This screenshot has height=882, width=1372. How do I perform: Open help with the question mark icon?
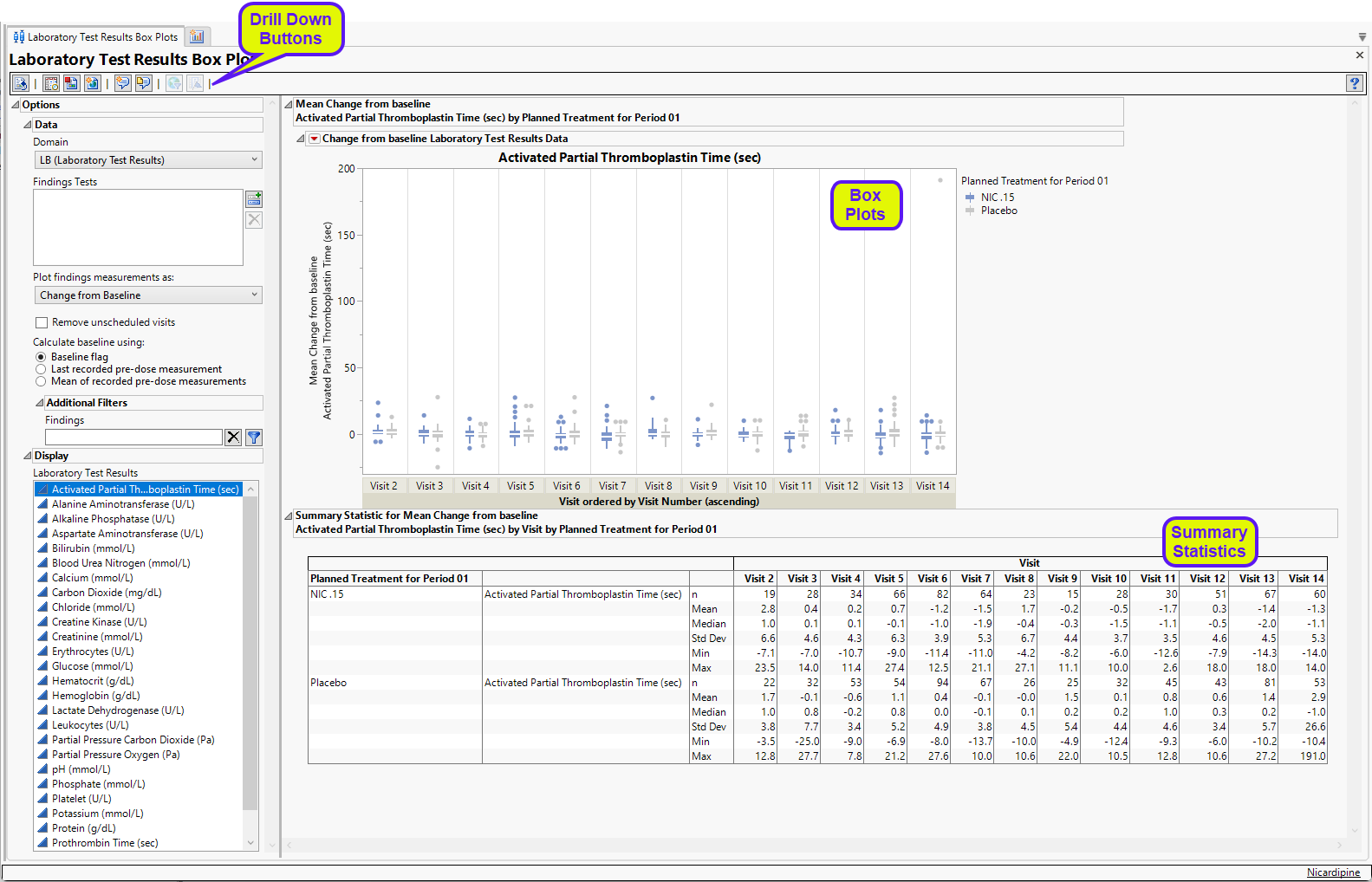pos(1354,83)
